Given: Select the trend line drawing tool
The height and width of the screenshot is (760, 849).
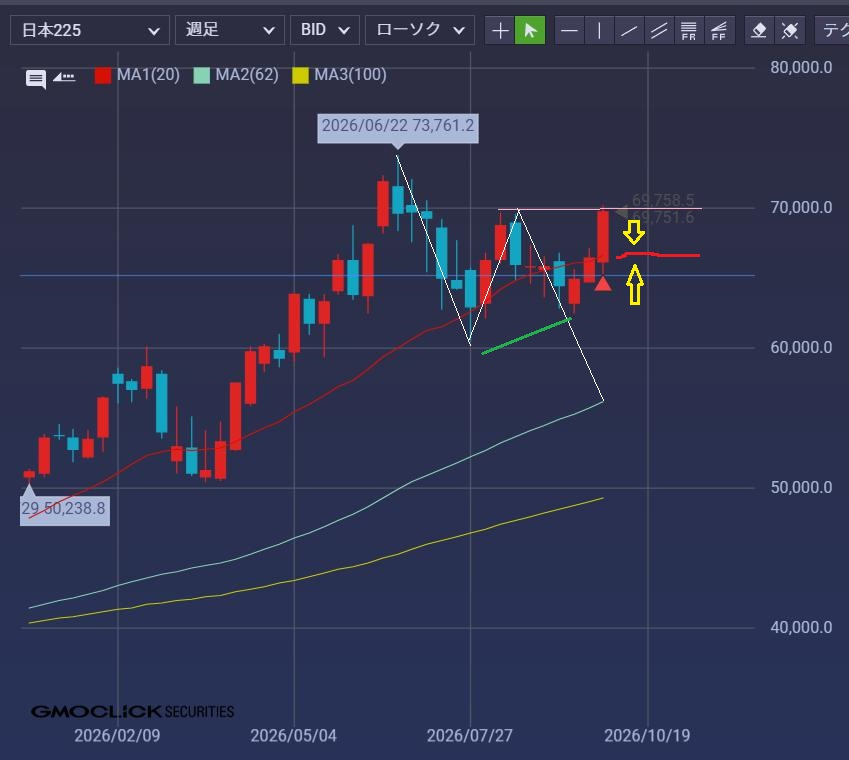Looking at the screenshot, I should tap(629, 30).
